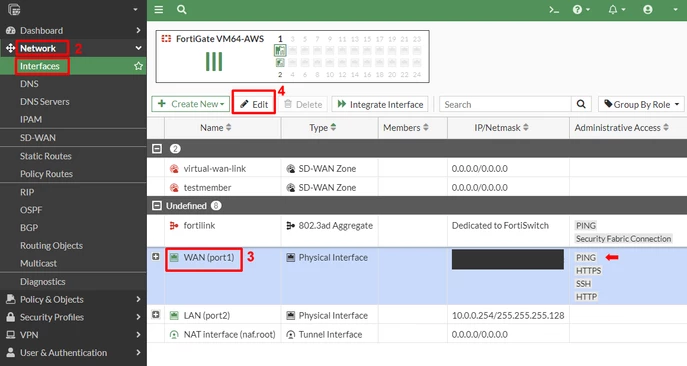
Task: Open the help question mark menu
Action: click(x=581, y=10)
